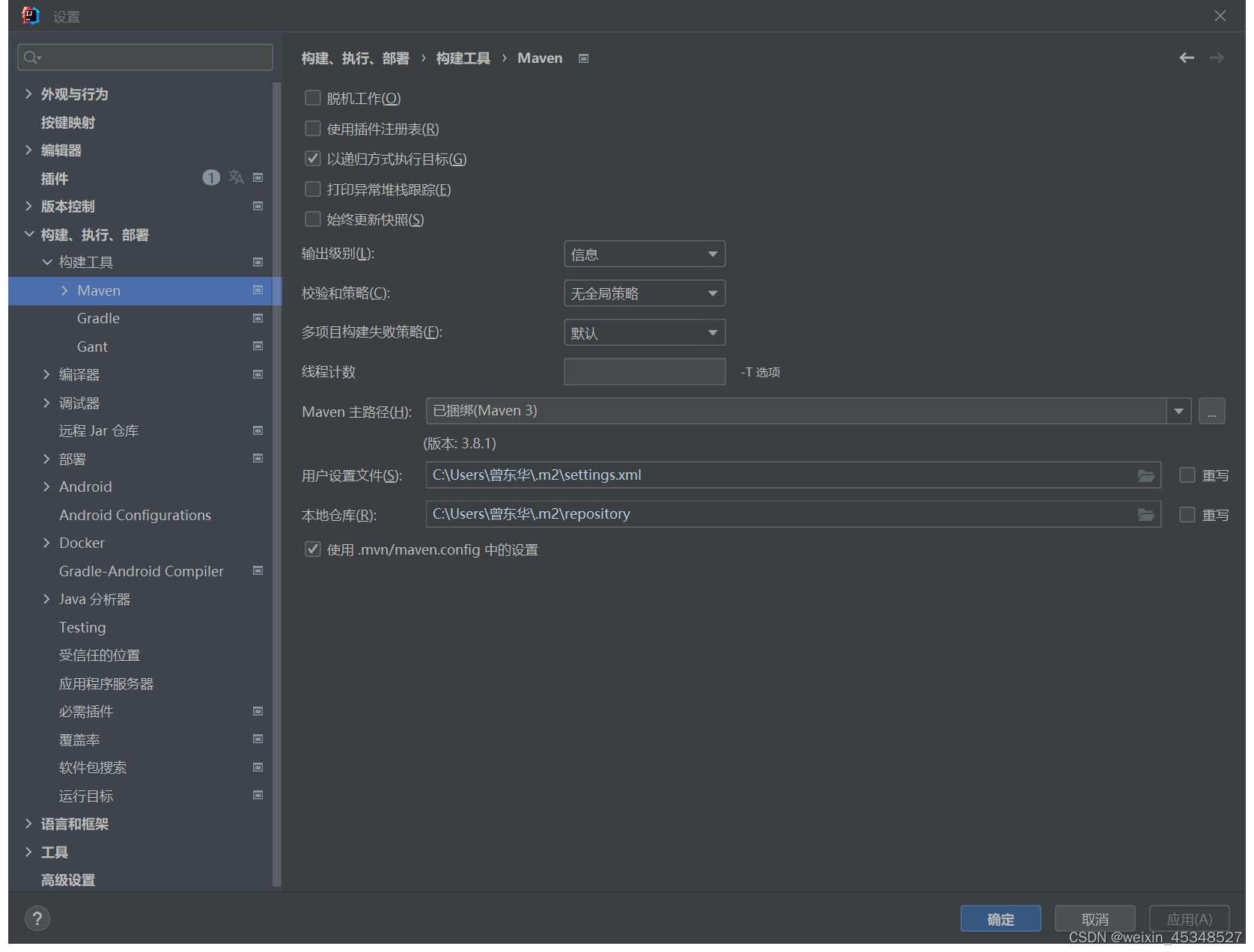Click project settings icon in 插件 row
The width and height of the screenshot is (1254, 952).
[258, 177]
